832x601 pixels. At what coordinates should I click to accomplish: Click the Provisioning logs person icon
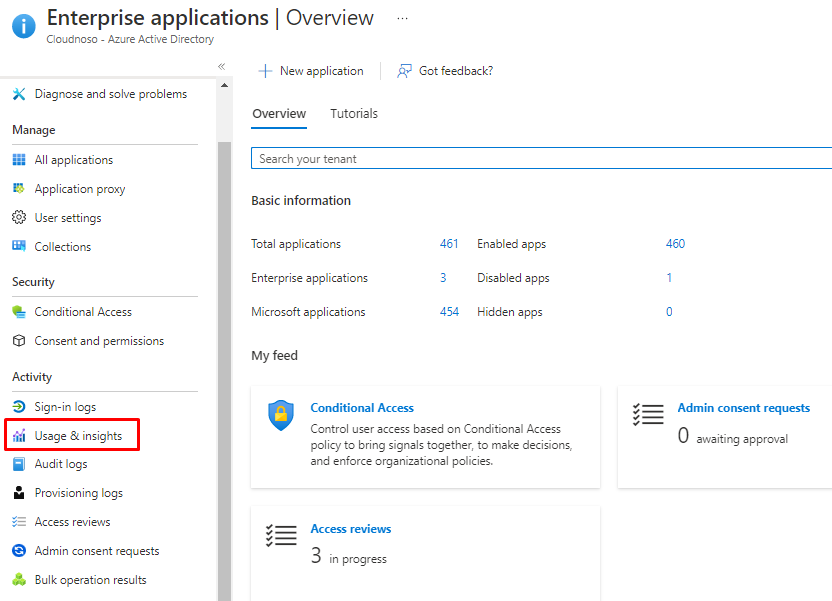pos(19,493)
